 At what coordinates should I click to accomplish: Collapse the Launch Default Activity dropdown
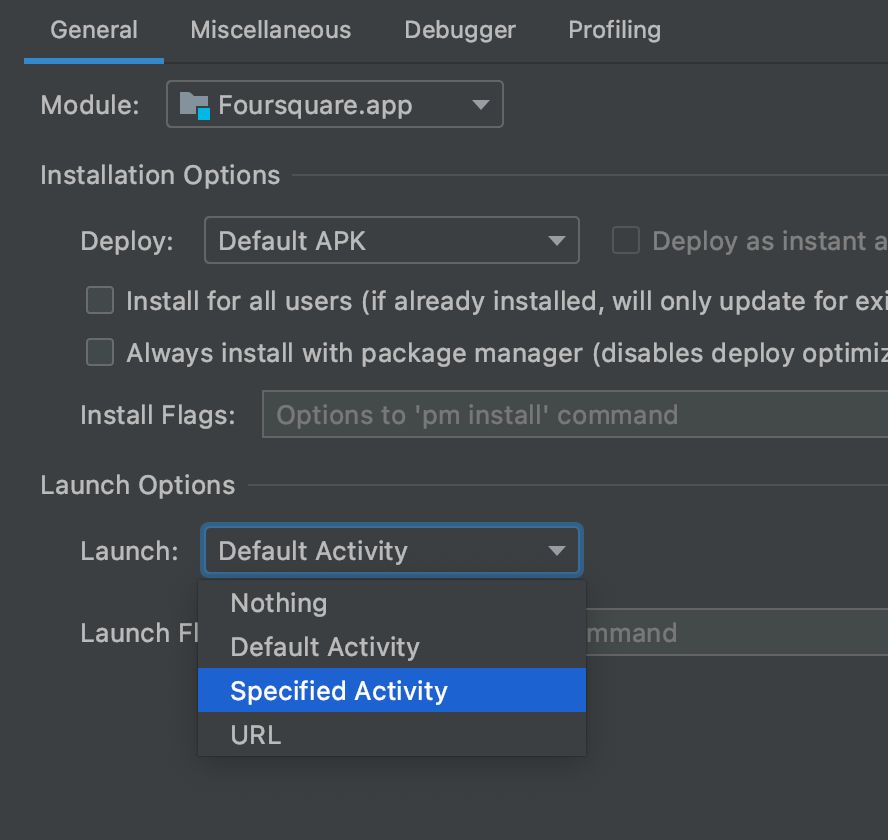tap(392, 550)
